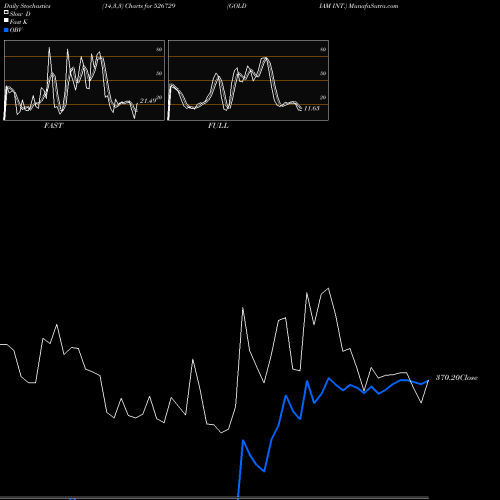This screenshot has width=500, height=500.
Task: Click the blue OBV legend swatch
Action: click(6, 30)
